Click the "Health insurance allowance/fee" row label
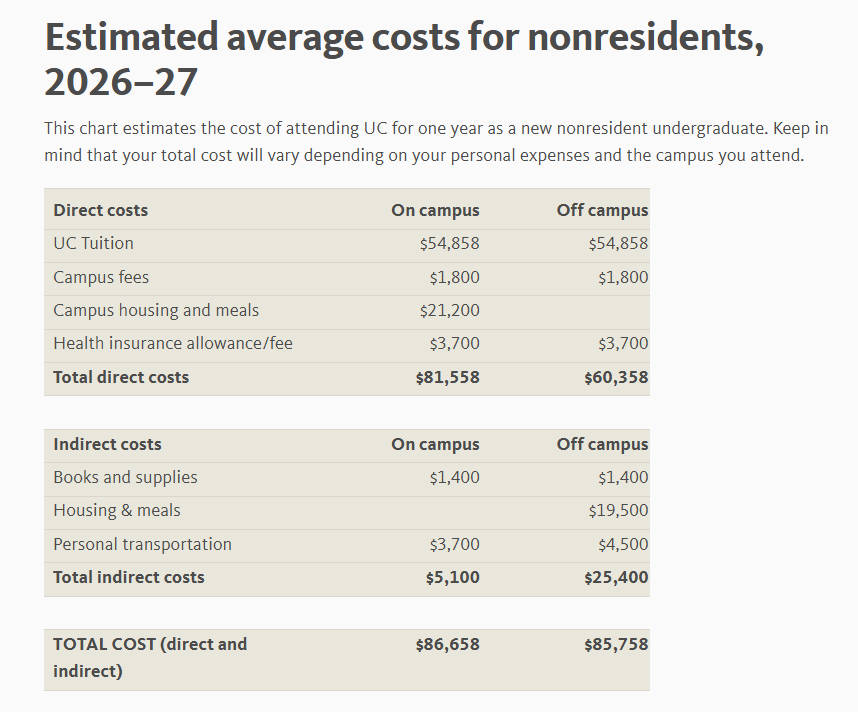This screenshot has height=712, width=858. coord(173,343)
